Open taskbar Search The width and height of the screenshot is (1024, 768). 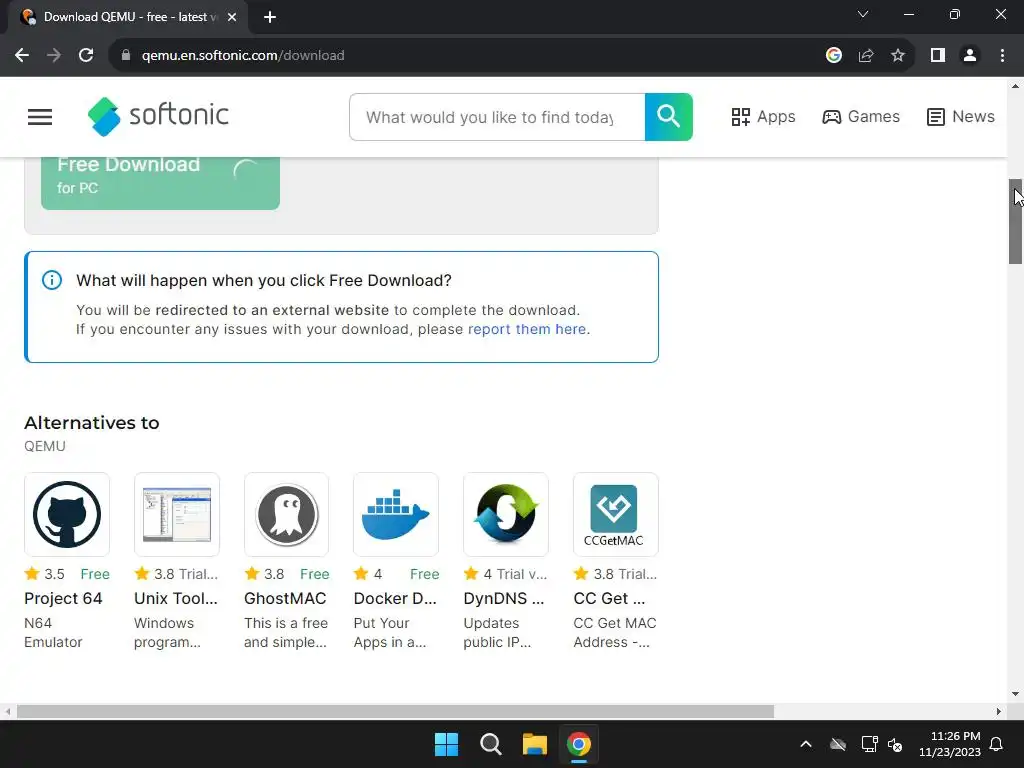[x=490, y=744]
